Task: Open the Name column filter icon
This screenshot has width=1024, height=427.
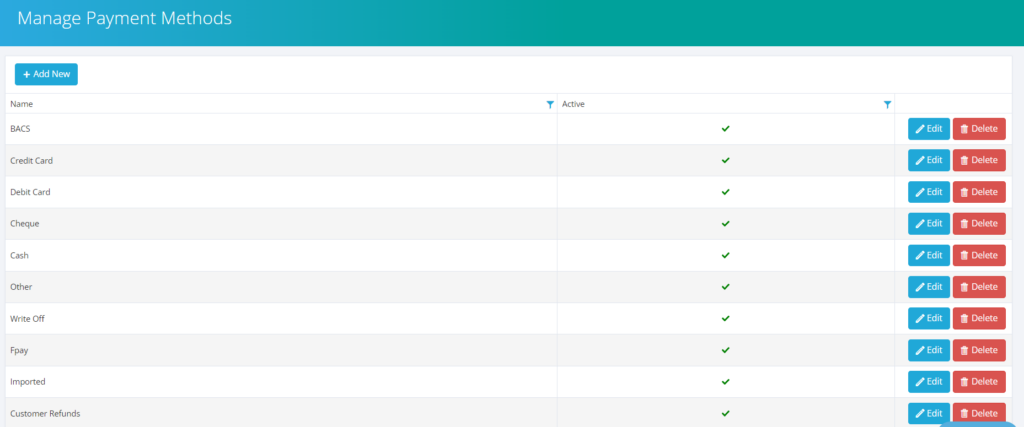Action: pos(550,104)
